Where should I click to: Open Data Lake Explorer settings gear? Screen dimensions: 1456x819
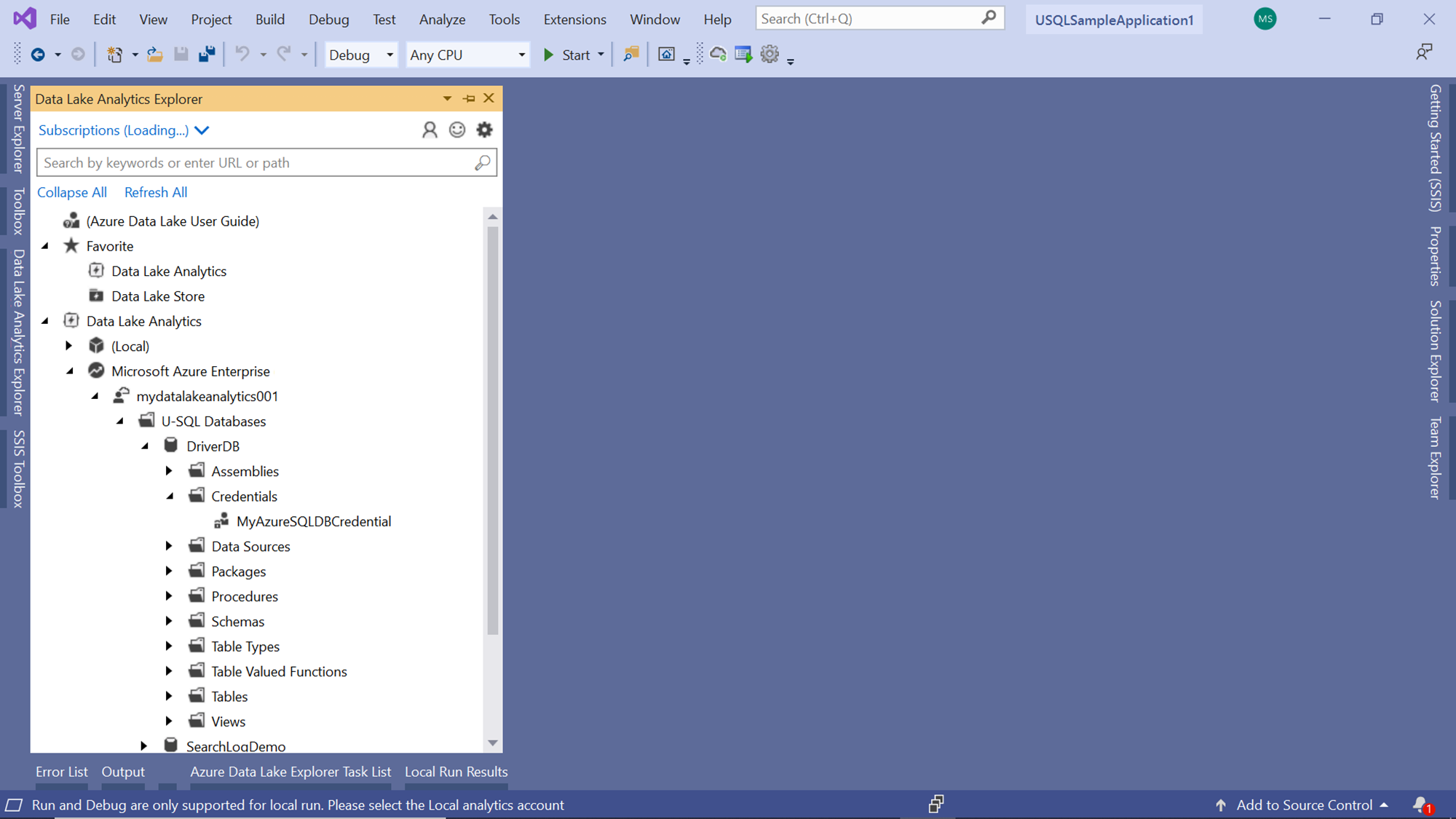[484, 130]
